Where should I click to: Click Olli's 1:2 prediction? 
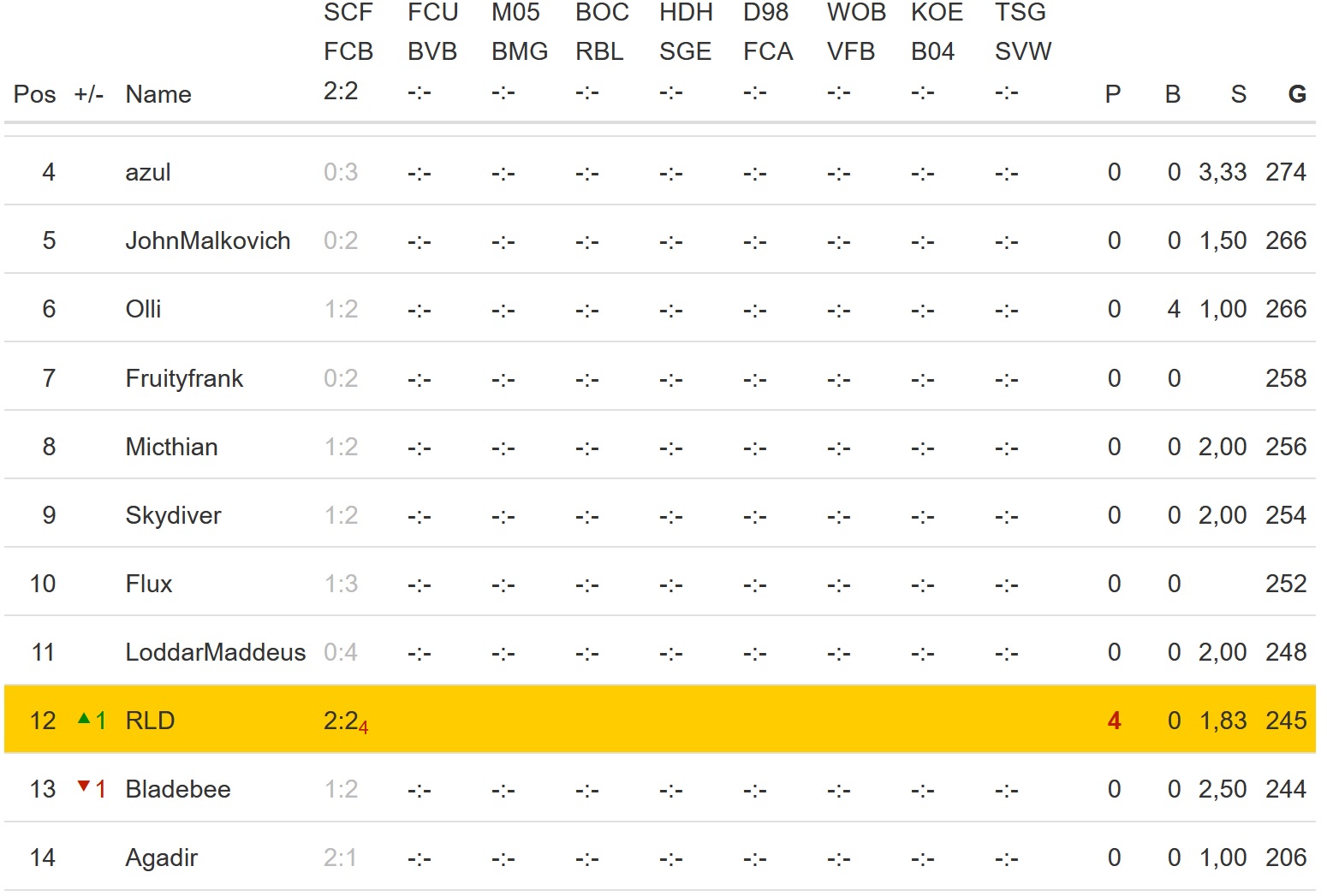[x=341, y=309]
